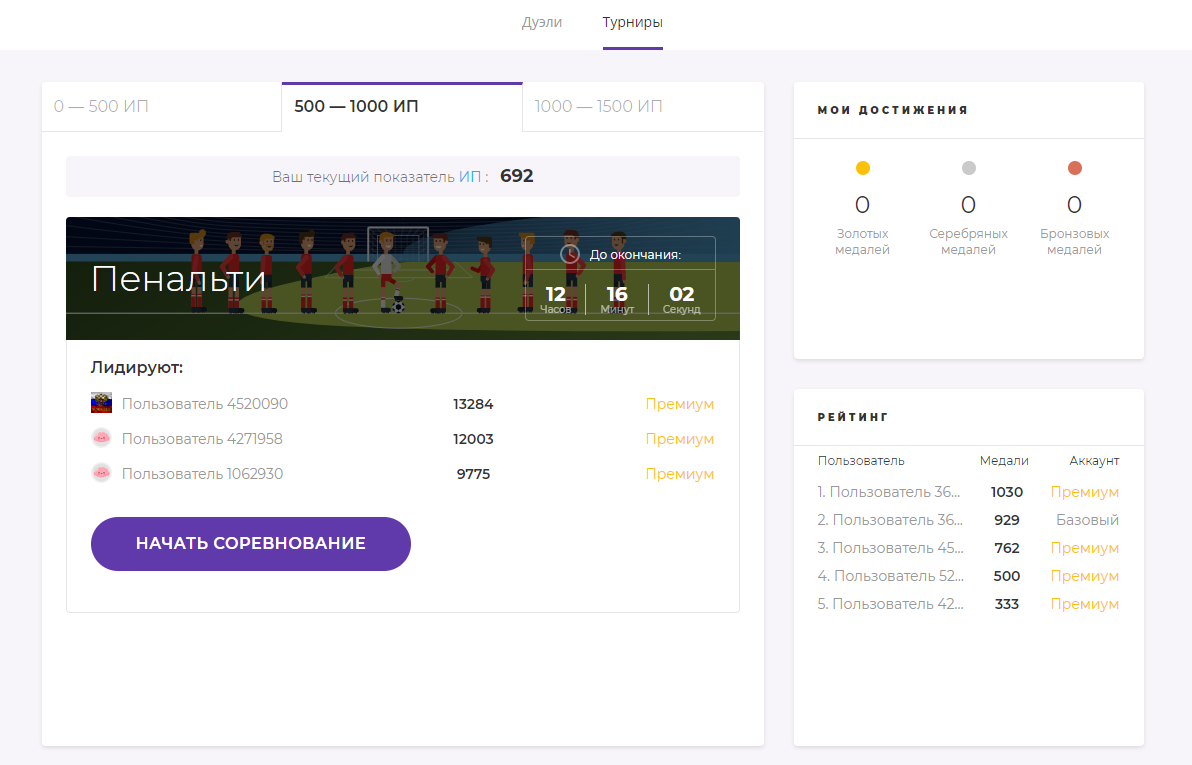Click the gold medal circle icon

click(862, 168)
